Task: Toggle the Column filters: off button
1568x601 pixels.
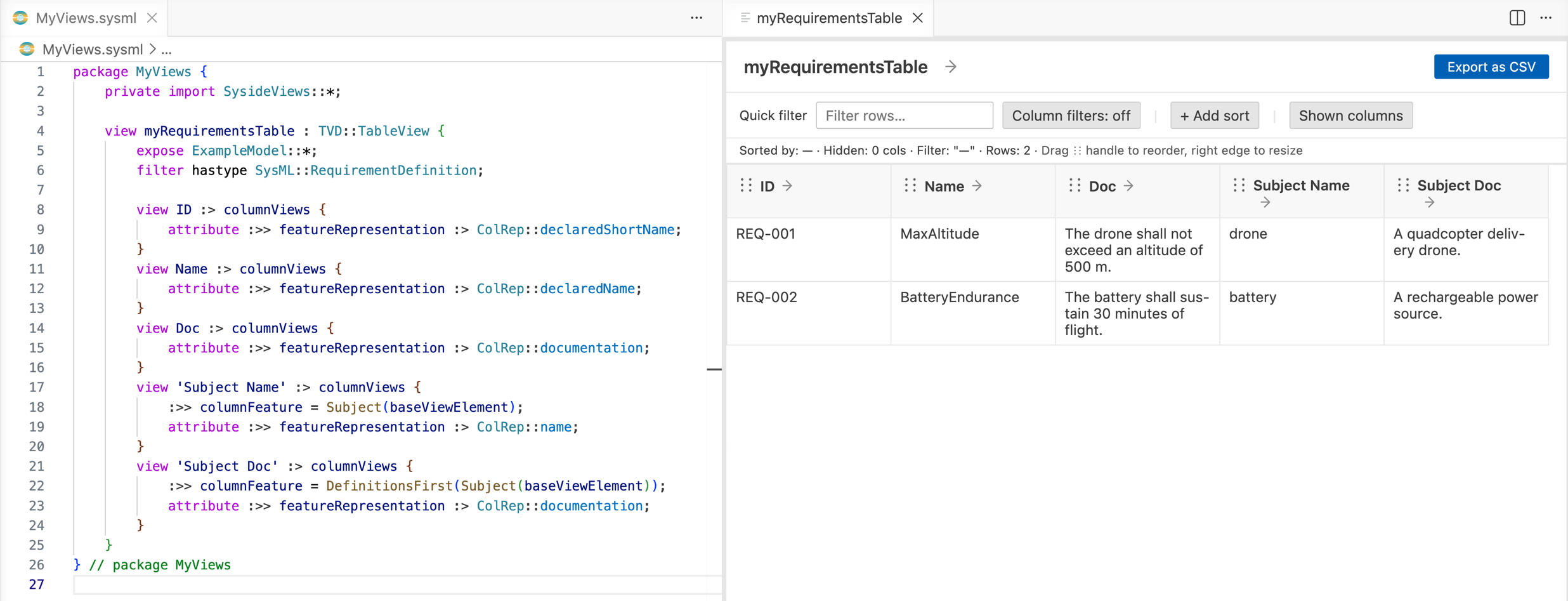Action: [x=1071, y=116]
